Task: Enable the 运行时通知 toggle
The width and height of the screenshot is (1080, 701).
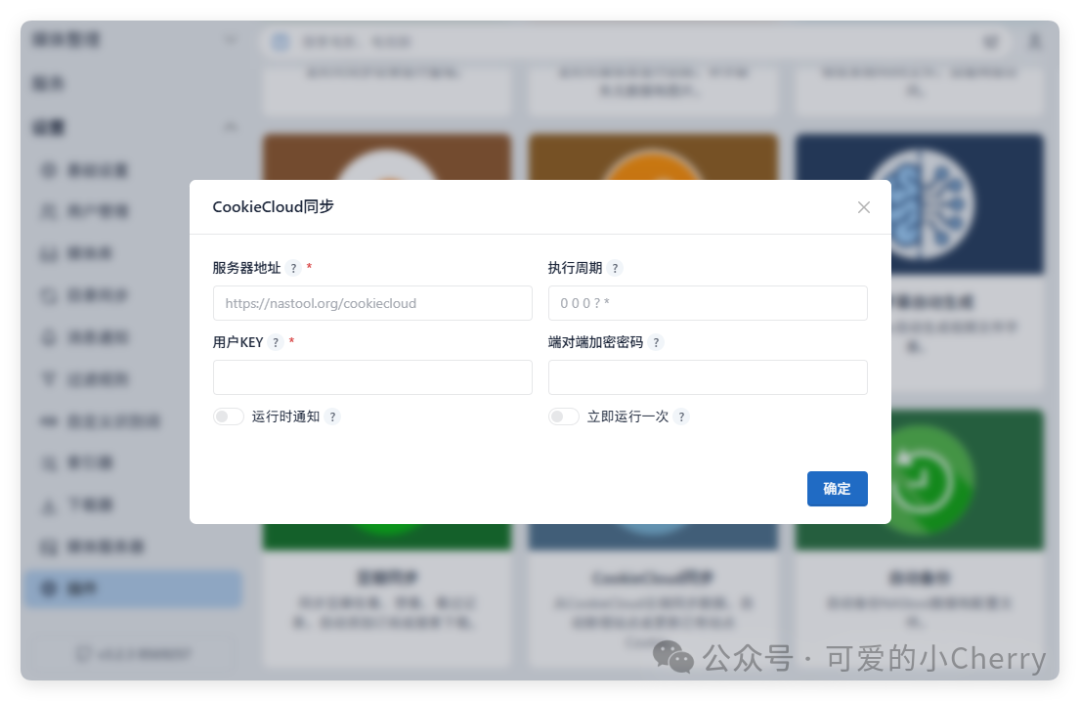Action: pyautogui.click(x=227, y=416)
